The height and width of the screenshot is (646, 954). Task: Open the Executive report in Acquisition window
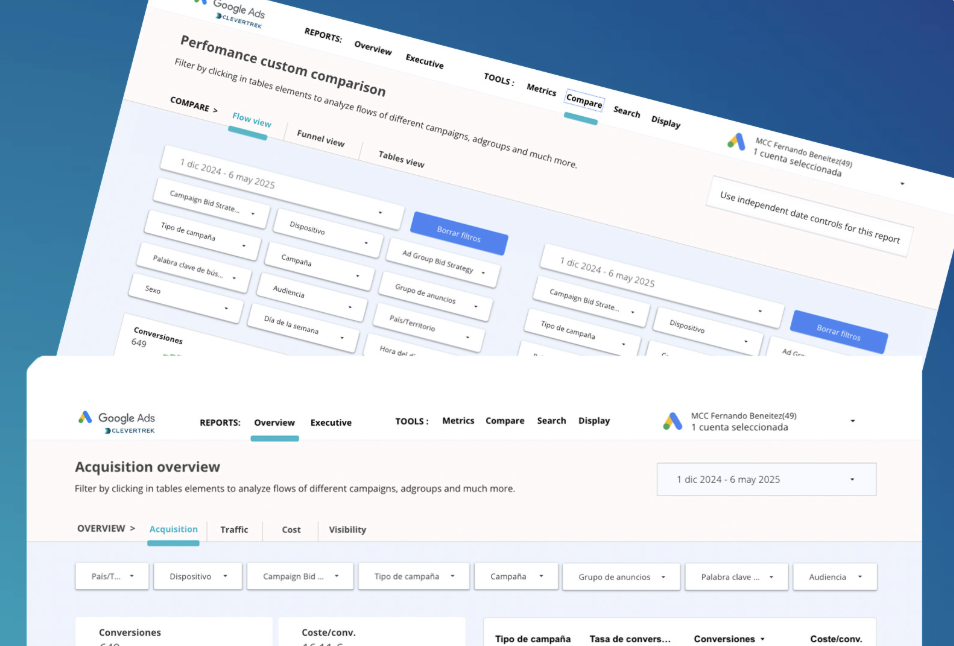pyautogui.click(x=331, y=423)
